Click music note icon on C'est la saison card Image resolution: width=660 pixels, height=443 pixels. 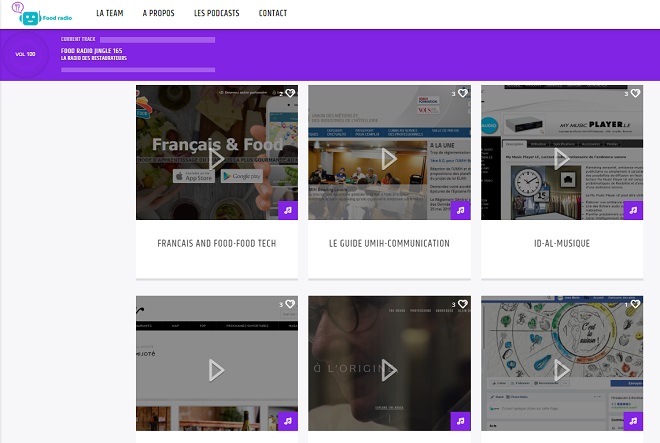click(633, 421)
